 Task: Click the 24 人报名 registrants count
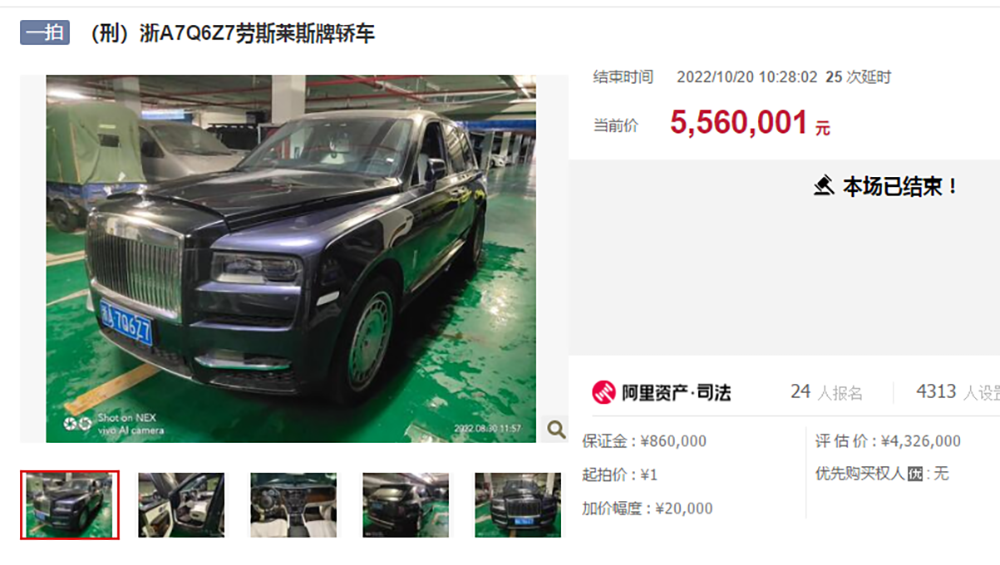click(x=827, y=392)
